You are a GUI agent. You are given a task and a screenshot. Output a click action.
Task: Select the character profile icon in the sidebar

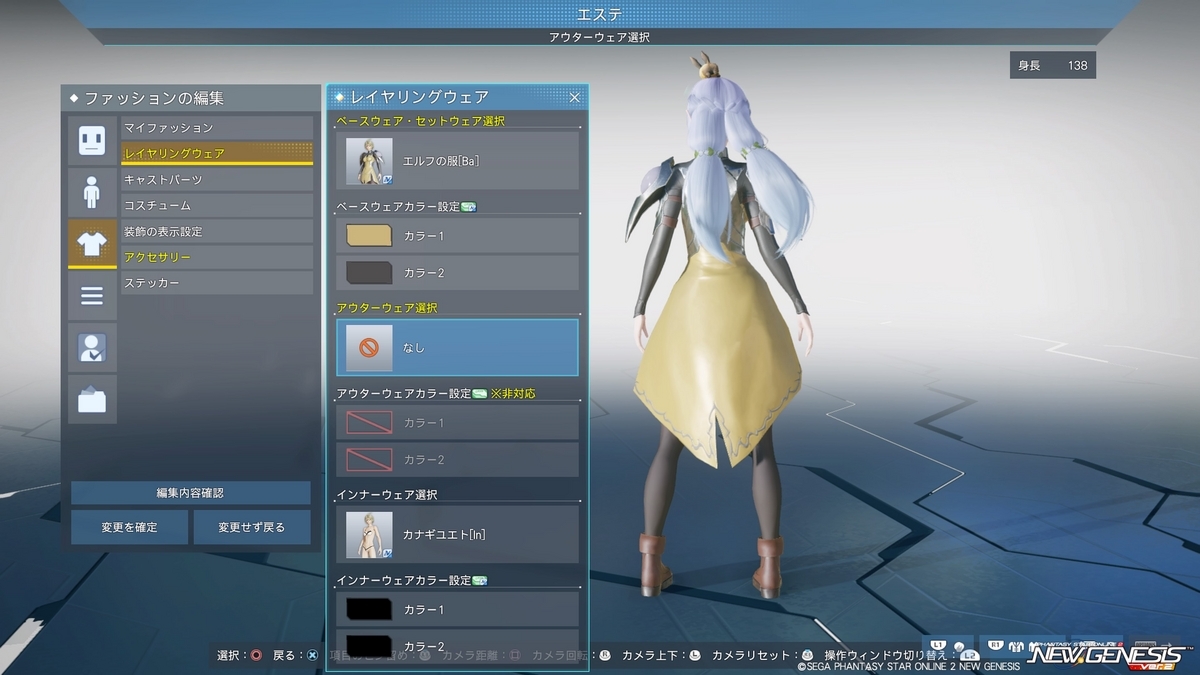tap(92, 348)
